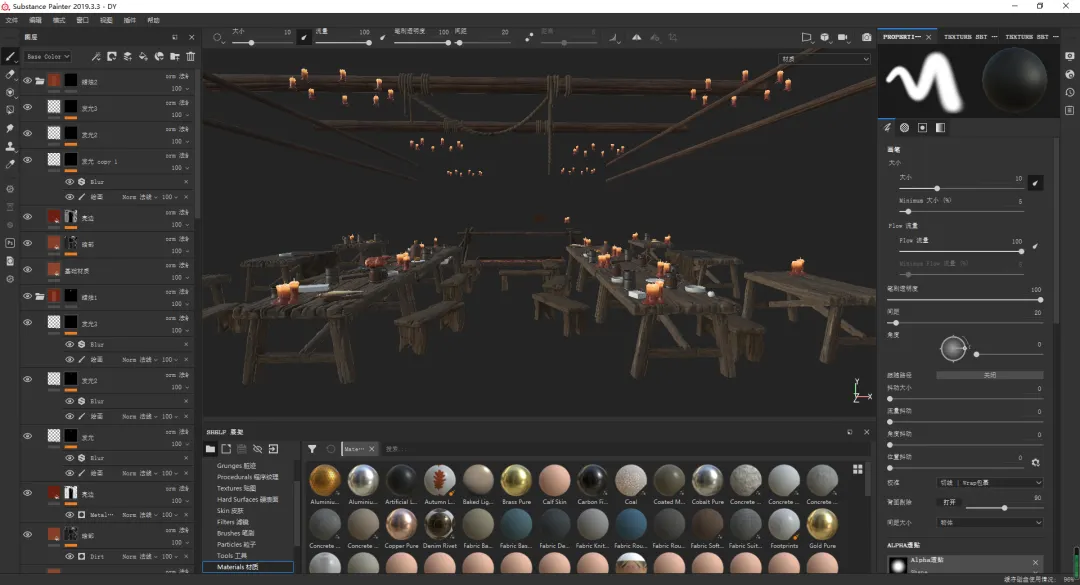Click the delete layer trash icon
Screen dimensions: 1080x585
pos(190,57)
